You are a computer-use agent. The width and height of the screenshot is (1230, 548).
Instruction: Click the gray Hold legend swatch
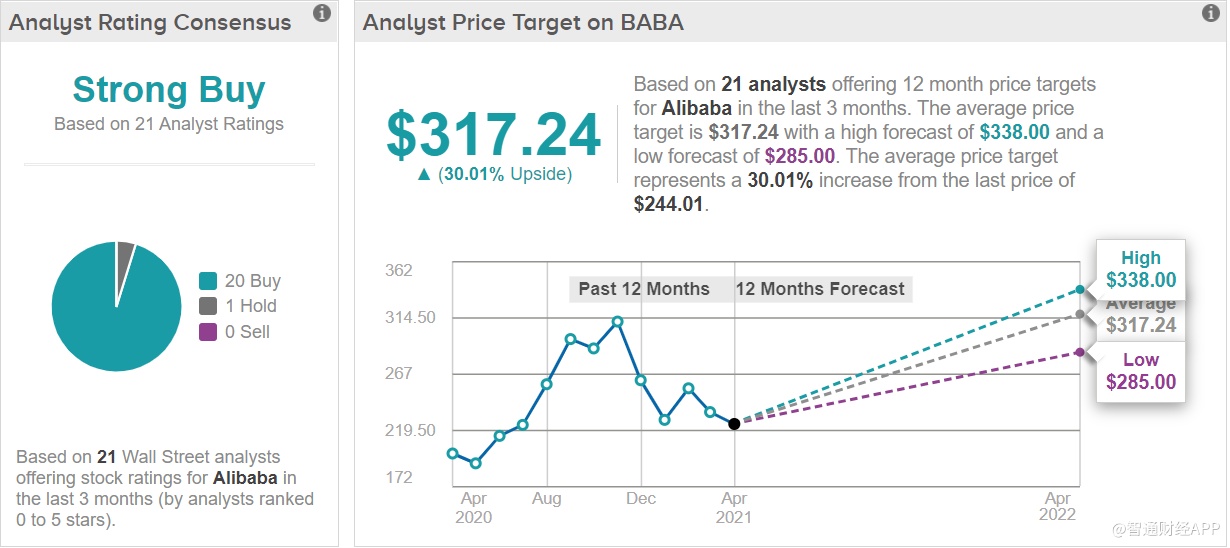tap(208, 306)
